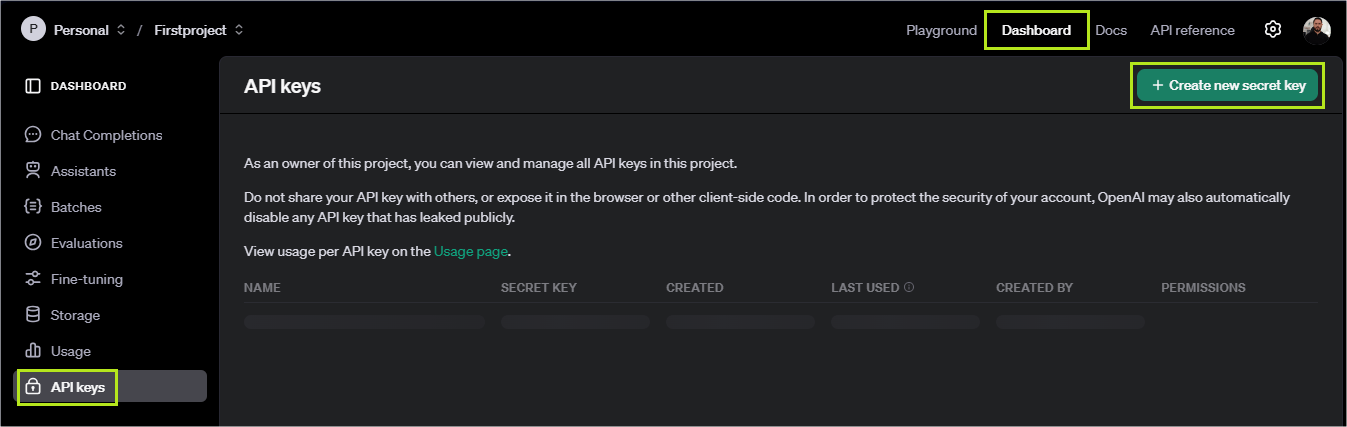Screen dimensions: 1347x427
Task: Click the LAST USED column header
Action: pyautogui.click(x=865, y=287)
